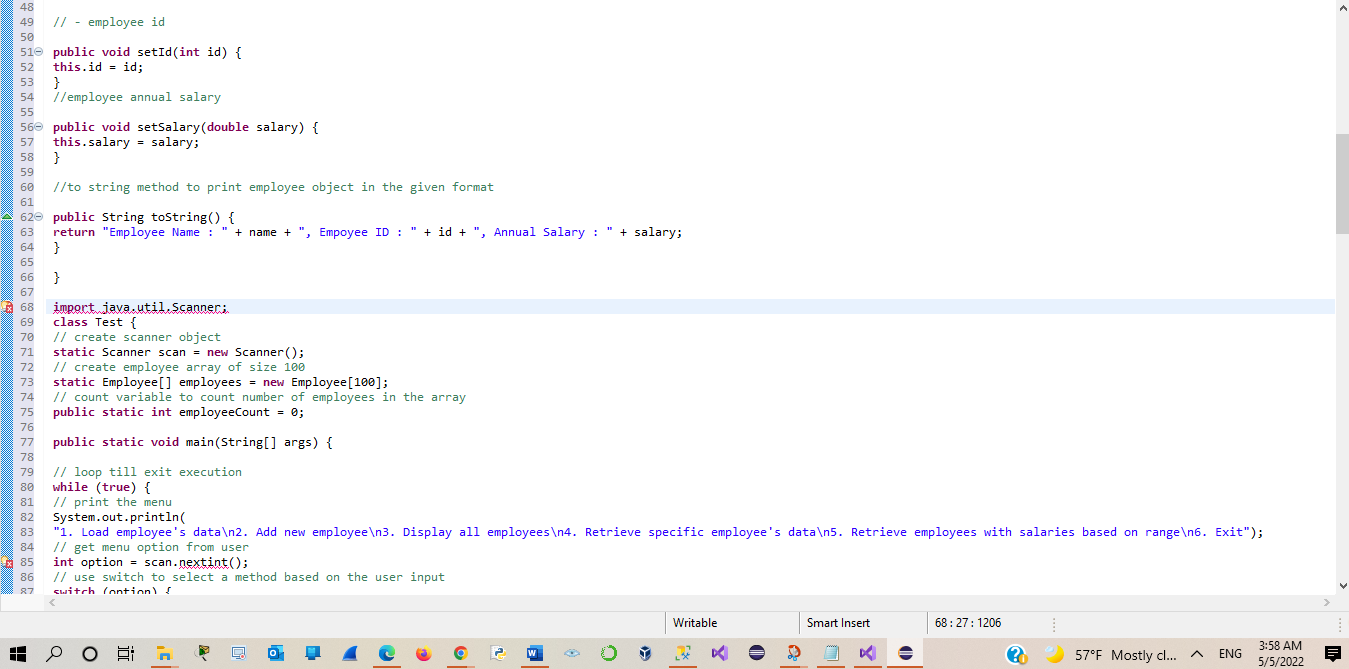The height and width of the screenshot is (669, 1349).
Task: Toggle Smart Insert mode in the status bar
Action: click(x=840, y=623)
